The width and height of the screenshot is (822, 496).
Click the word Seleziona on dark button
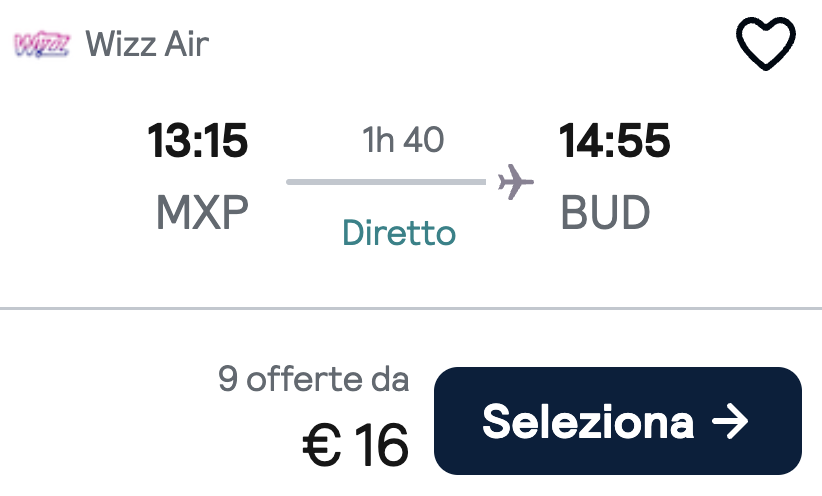(x=588, y=422)
